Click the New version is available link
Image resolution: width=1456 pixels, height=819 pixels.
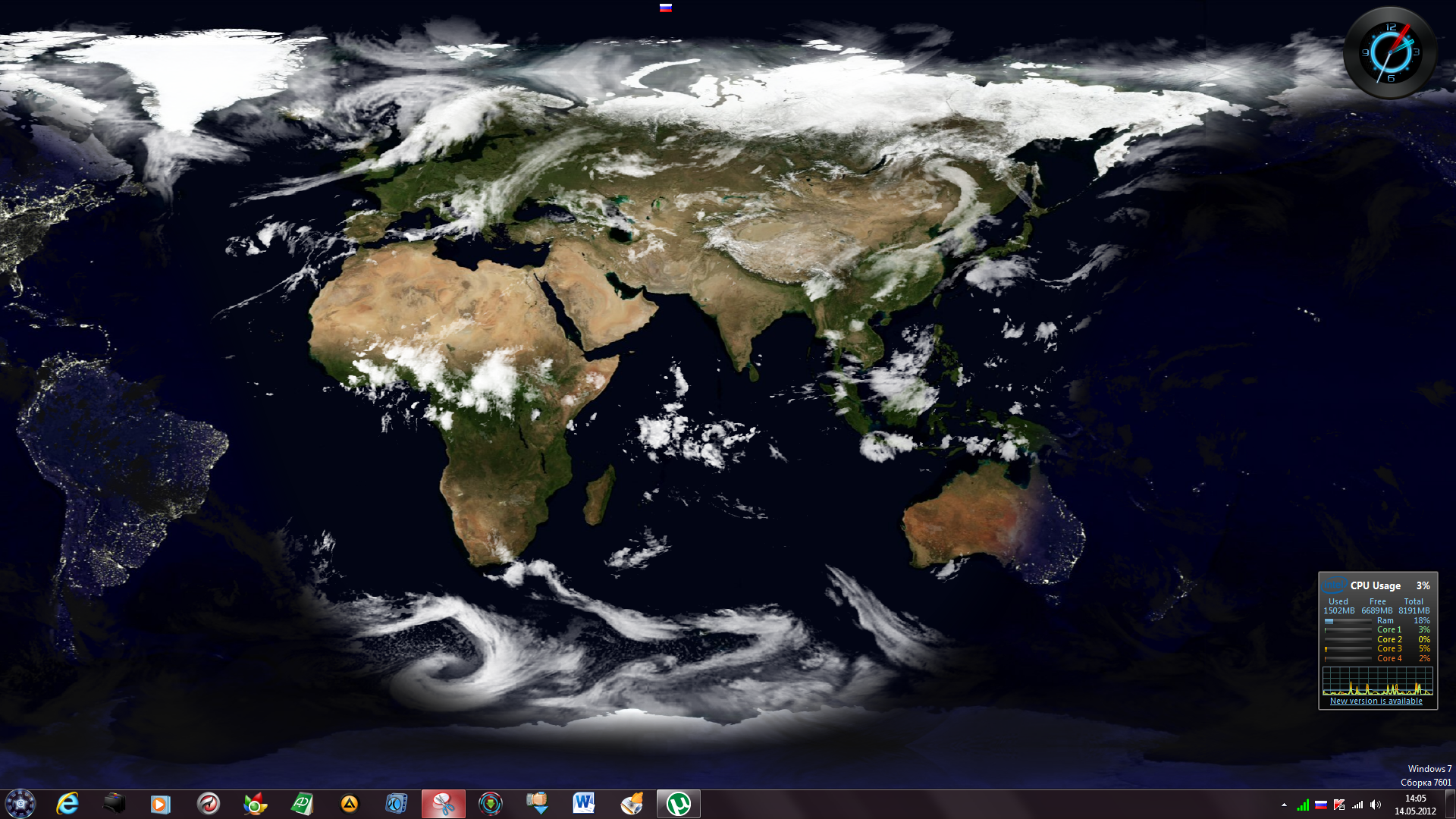[1376, 701]
